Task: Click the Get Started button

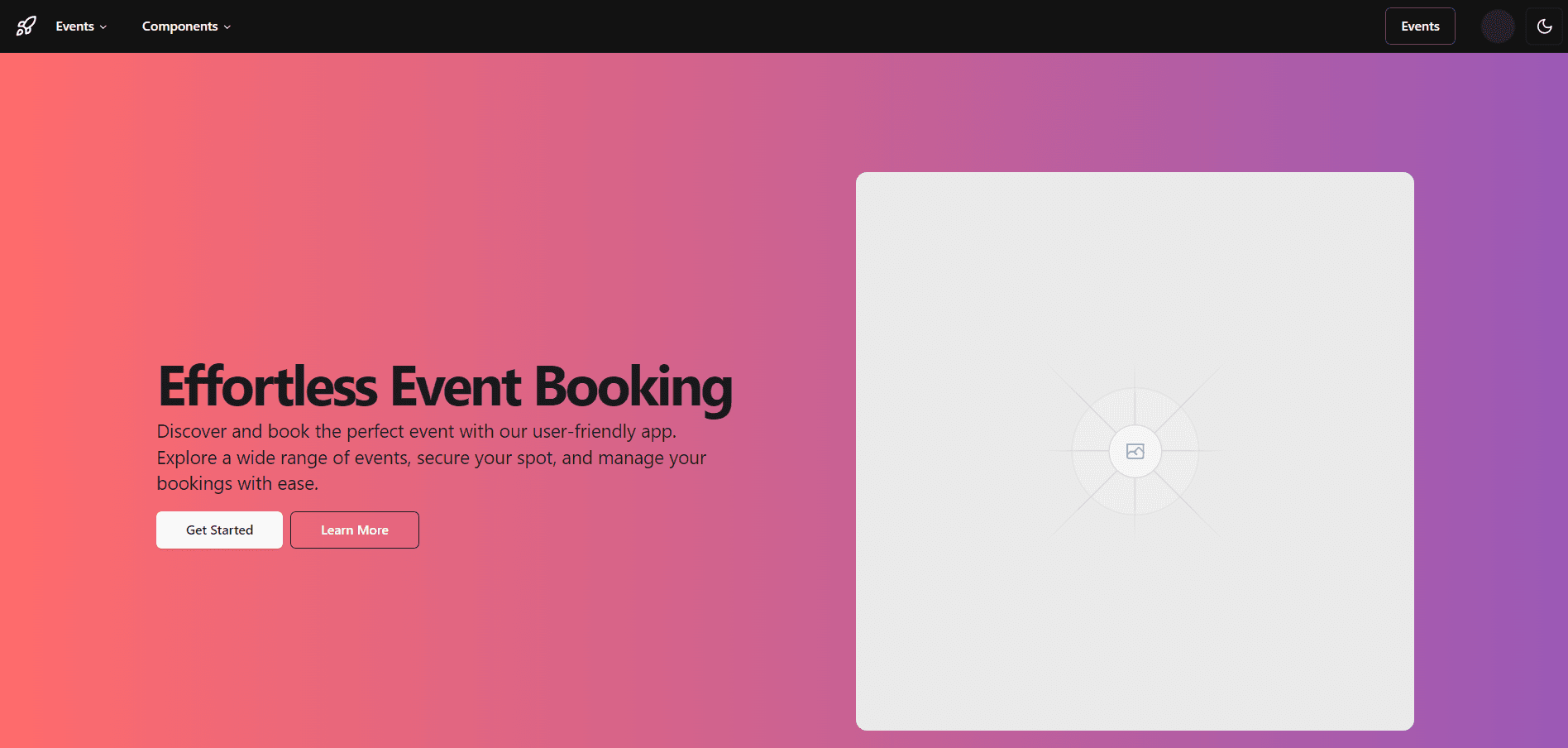Action: pos(218,530)
